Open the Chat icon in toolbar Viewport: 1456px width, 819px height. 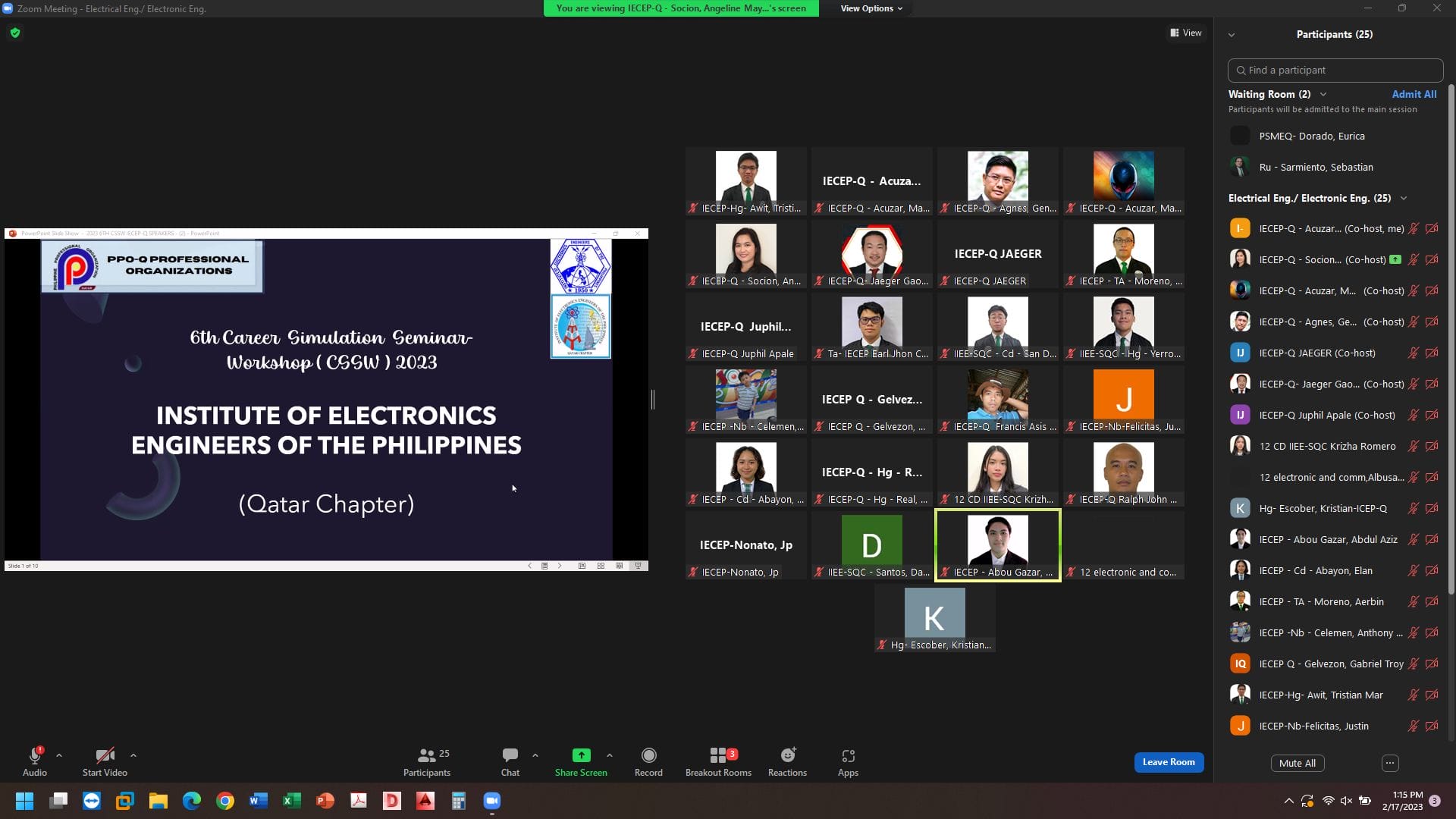point(510,755)
